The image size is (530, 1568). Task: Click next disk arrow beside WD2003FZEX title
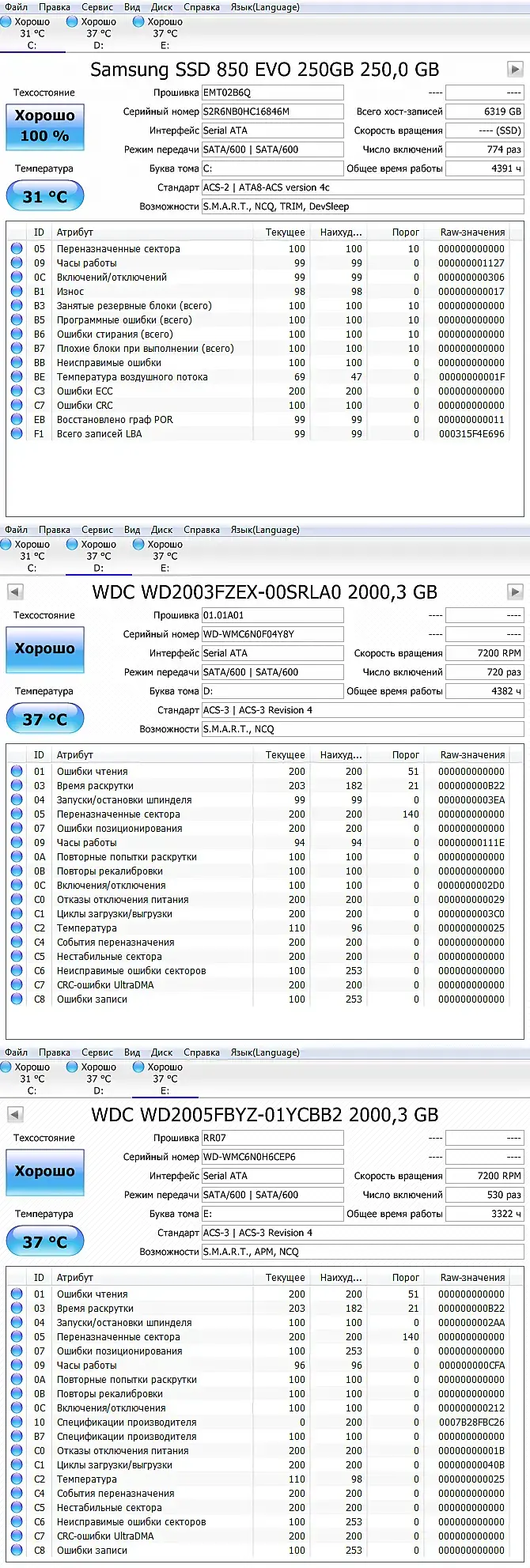(x=515, y=592)
